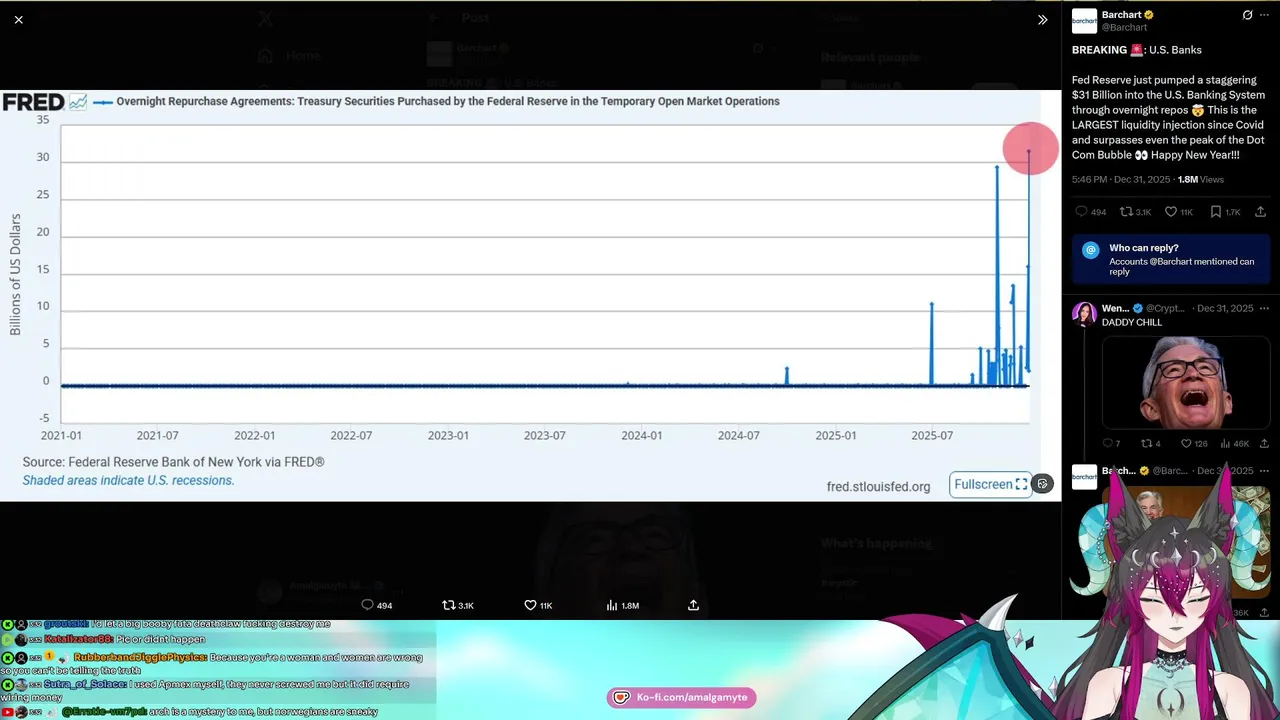
Task: Collapse the post sidebar with double-chevron icon
Action: 1042,19
